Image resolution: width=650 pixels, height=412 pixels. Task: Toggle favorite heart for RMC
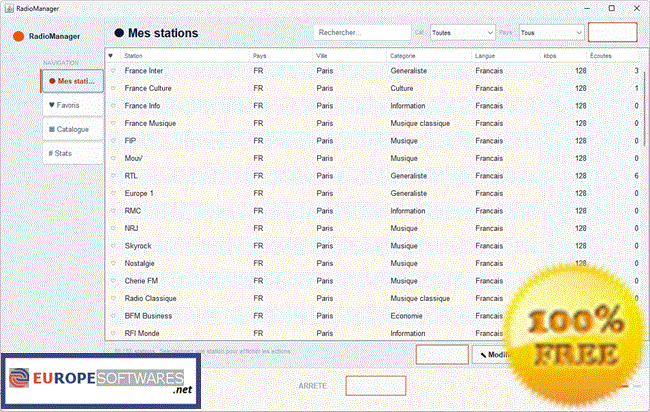click(113, 211)
